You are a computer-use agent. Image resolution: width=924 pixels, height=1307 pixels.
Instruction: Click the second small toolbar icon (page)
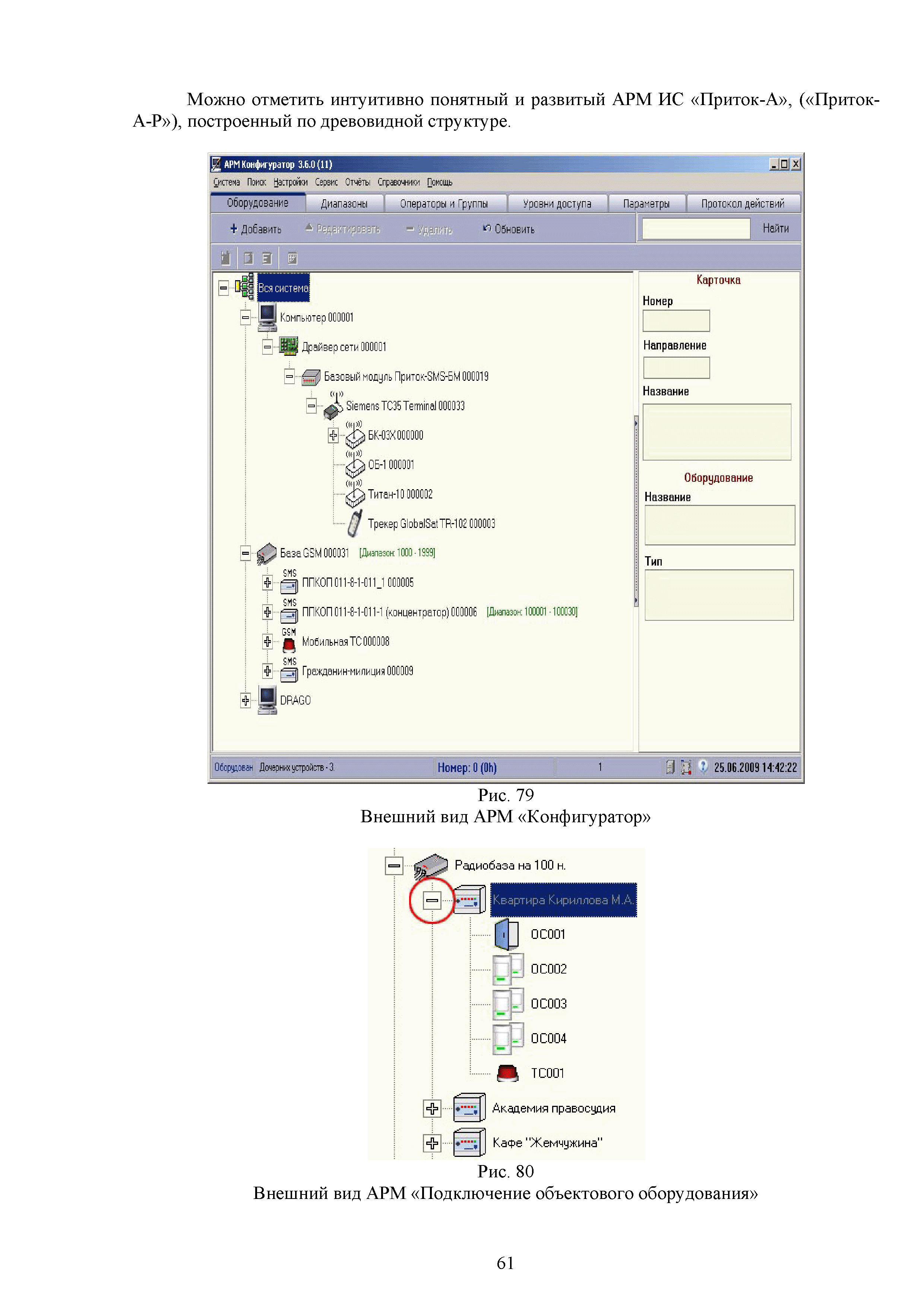pyautogui.click(x=248, y=259)
